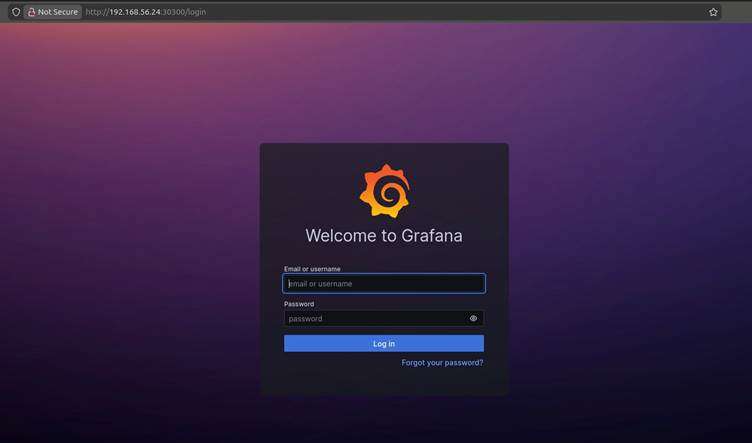Click into the password input field

pos(375,319)
